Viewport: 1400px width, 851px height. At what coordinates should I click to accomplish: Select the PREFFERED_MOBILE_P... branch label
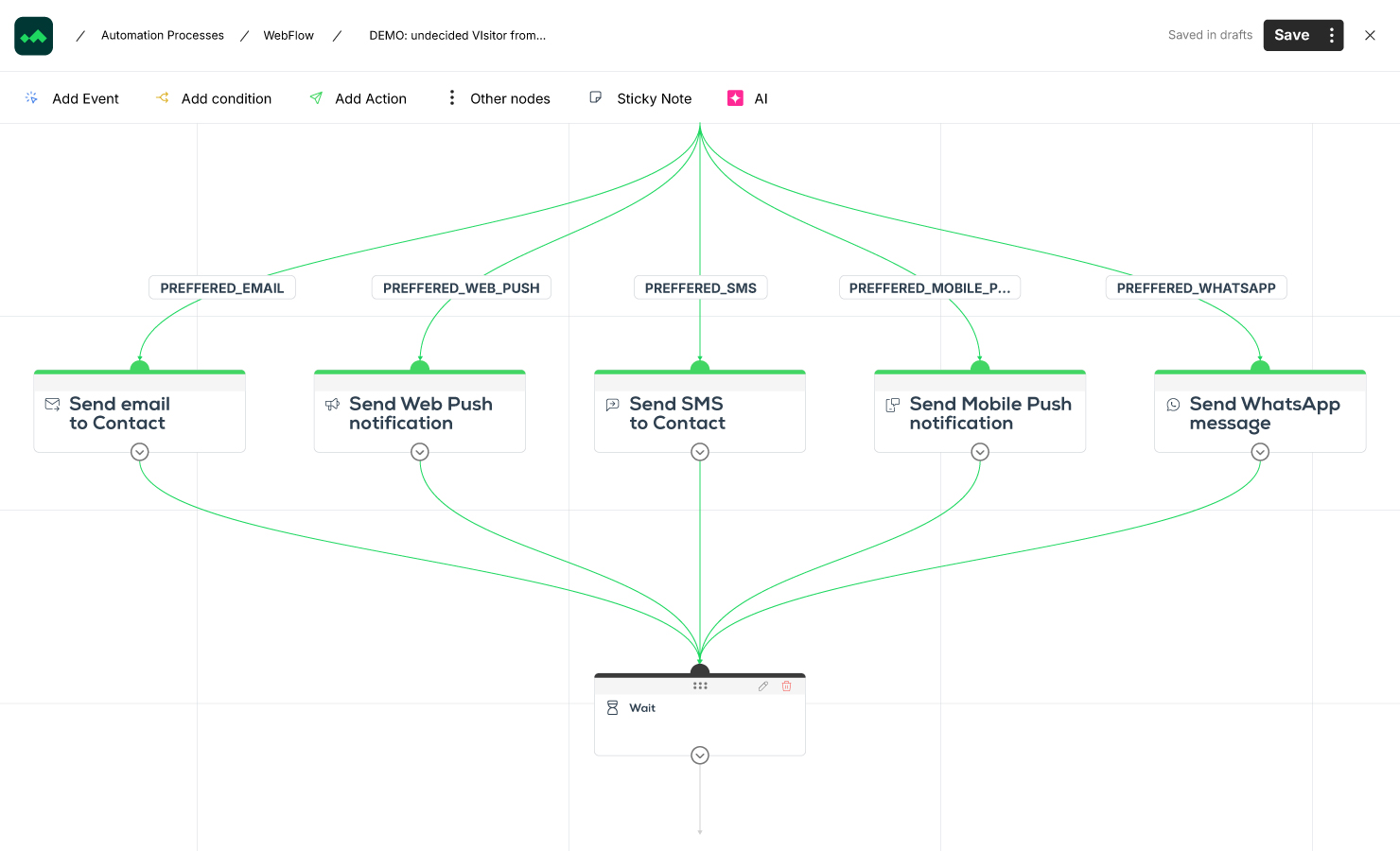click(930, 287)
